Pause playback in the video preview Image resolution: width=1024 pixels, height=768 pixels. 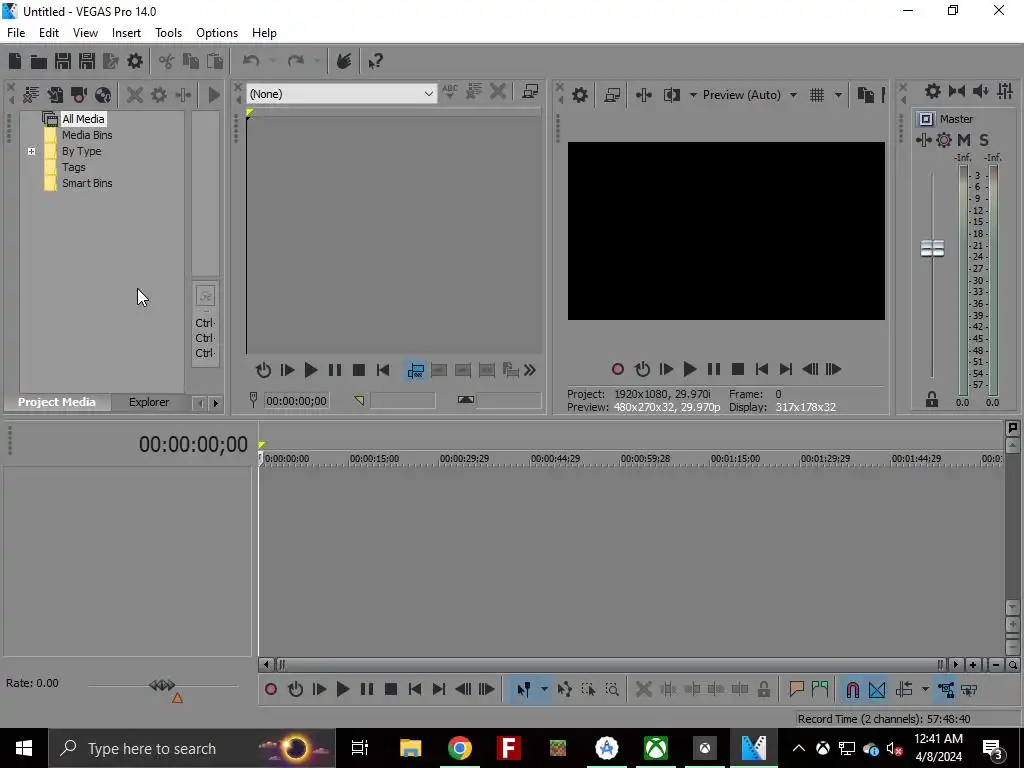714,369
